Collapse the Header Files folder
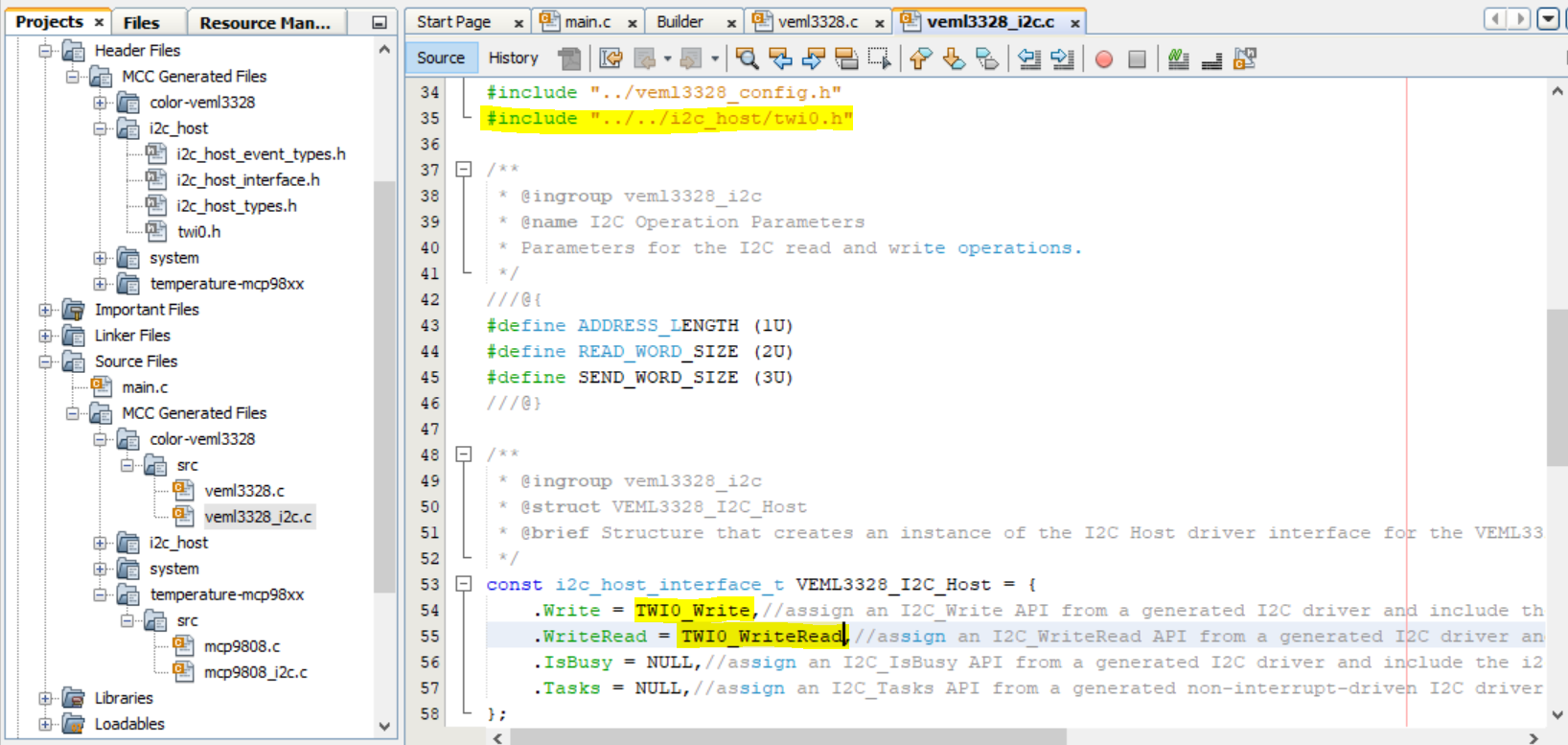Viewport: 1568px width, 745px height. 45,50
